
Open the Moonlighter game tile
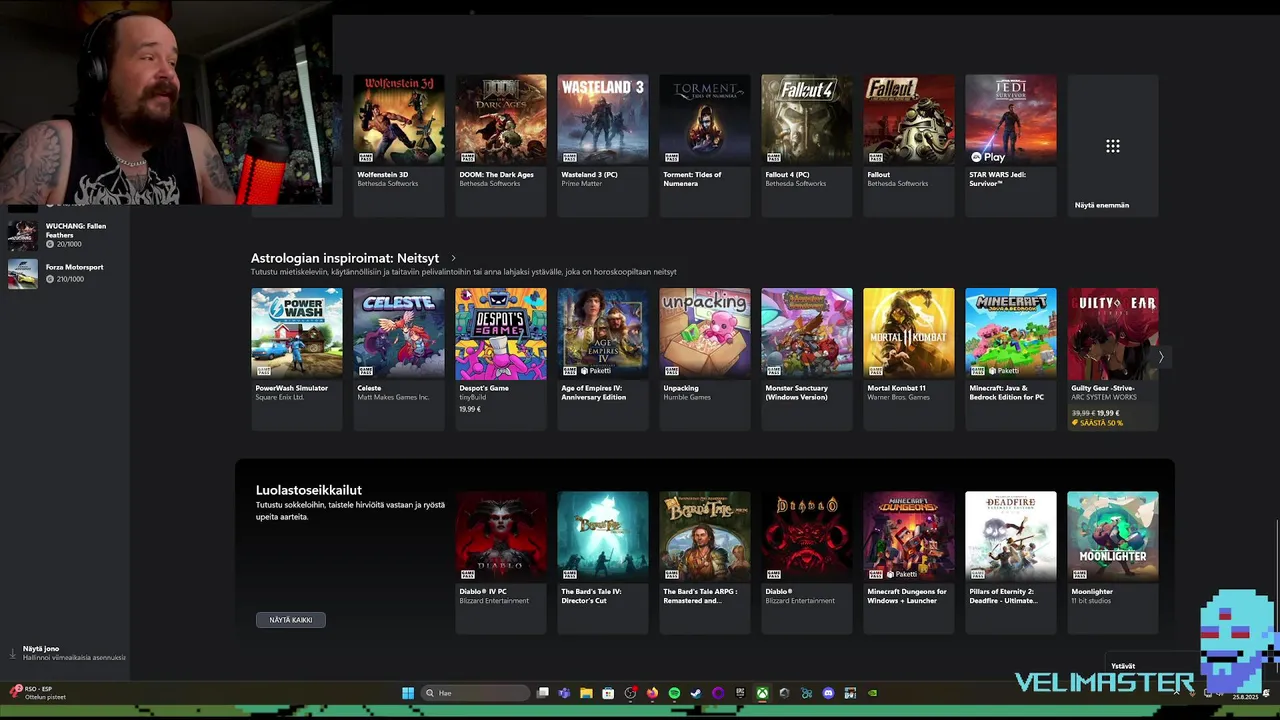pyautogui.click(x=1112, y=562)
